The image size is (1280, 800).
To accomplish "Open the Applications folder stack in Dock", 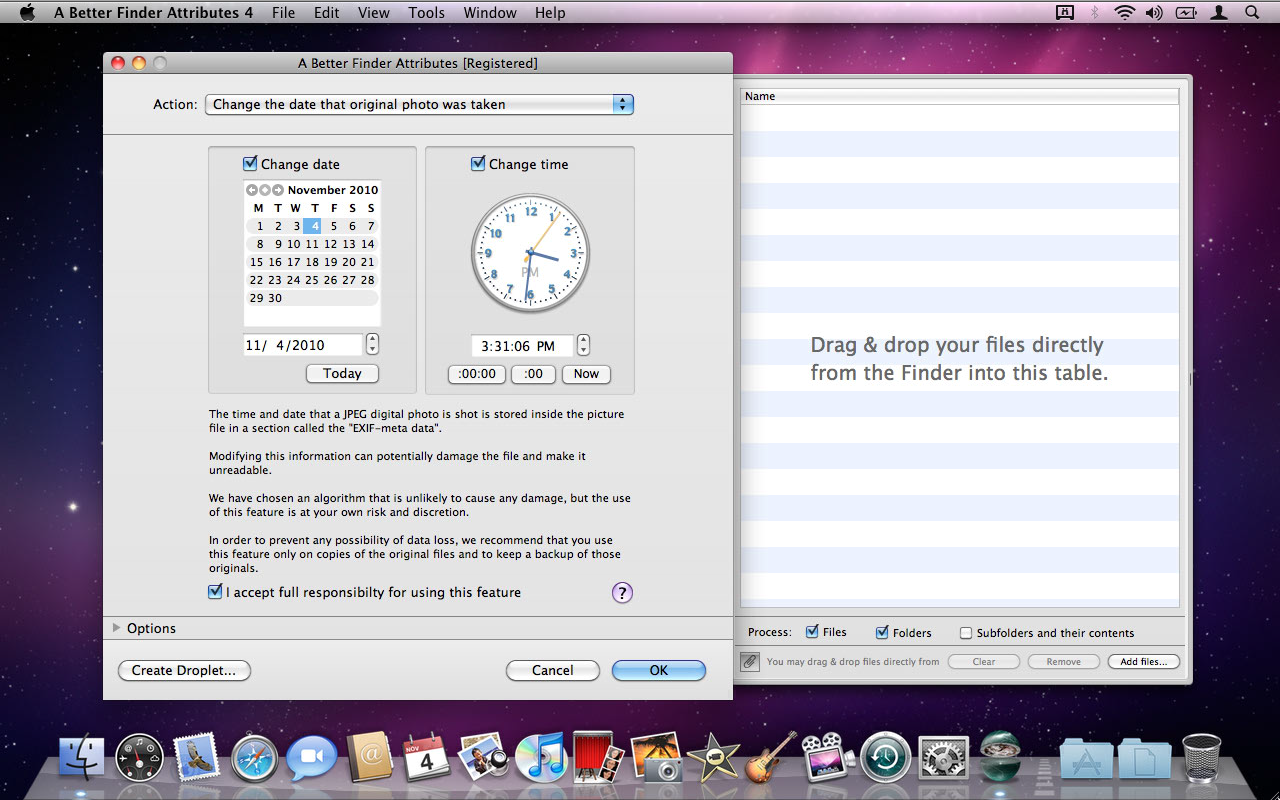I will click(1086, 758).
